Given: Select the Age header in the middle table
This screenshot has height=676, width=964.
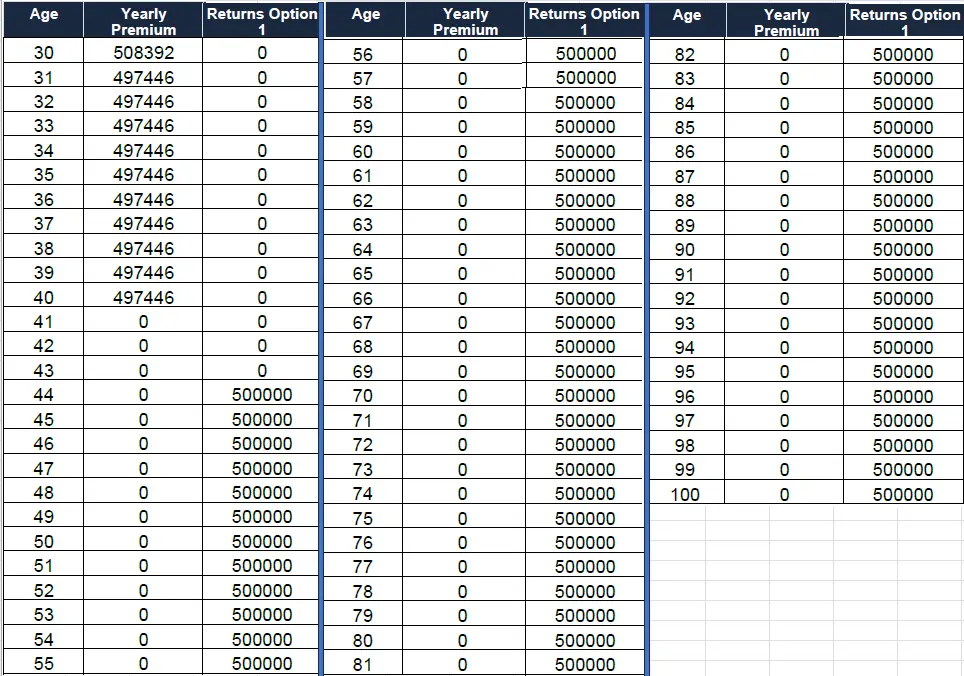Looking at the screenshot, I should click(x=366, y=15).
